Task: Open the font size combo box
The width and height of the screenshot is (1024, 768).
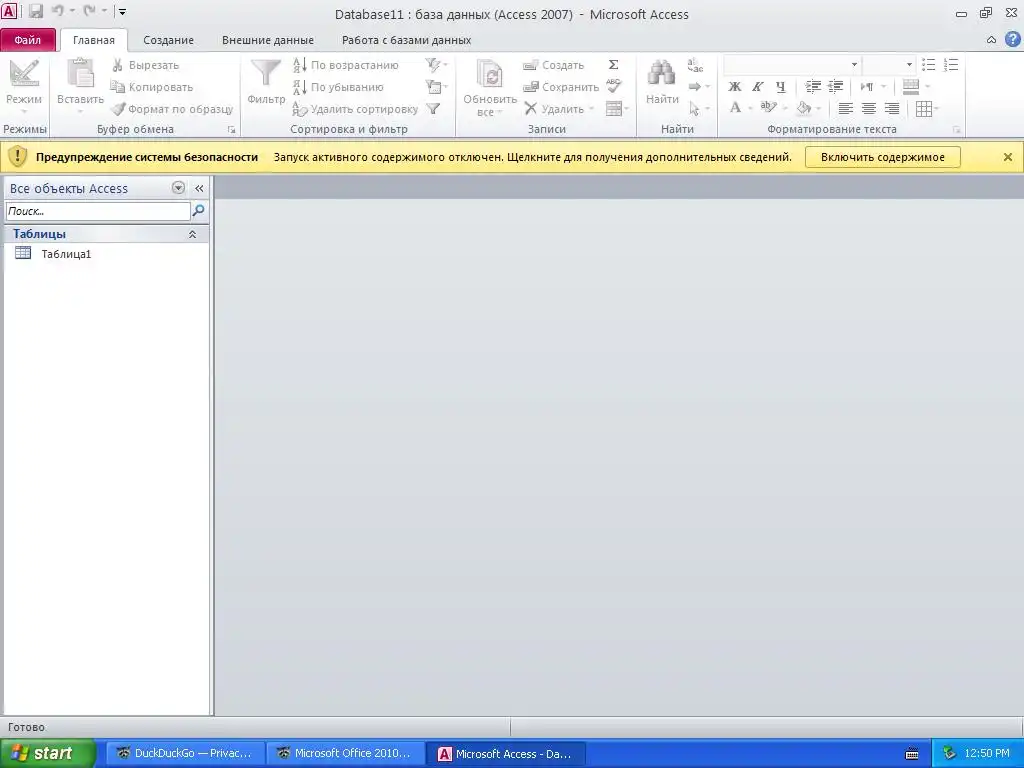Action: point(888,65)
